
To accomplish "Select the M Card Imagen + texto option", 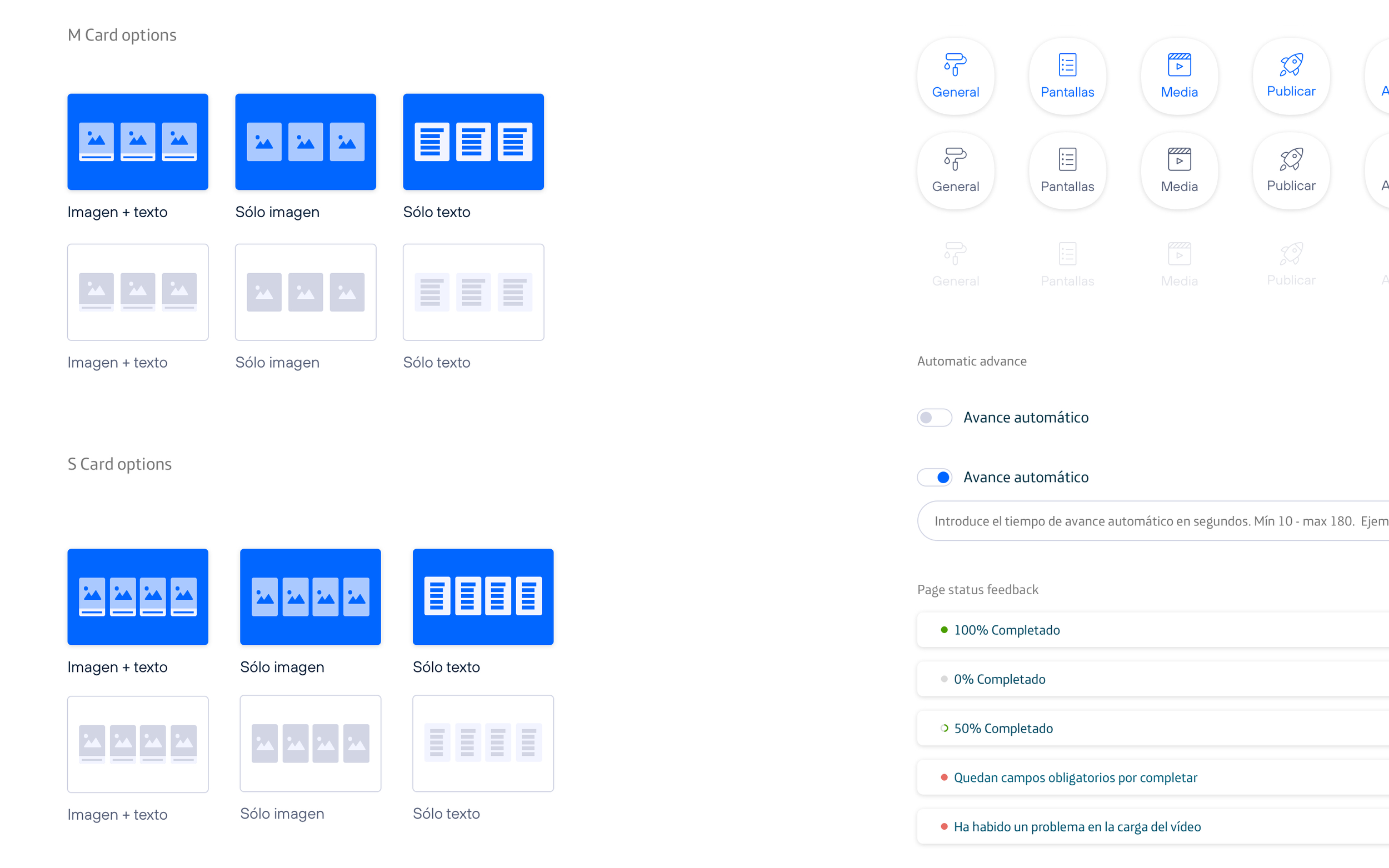I will [x=137, y=141].
